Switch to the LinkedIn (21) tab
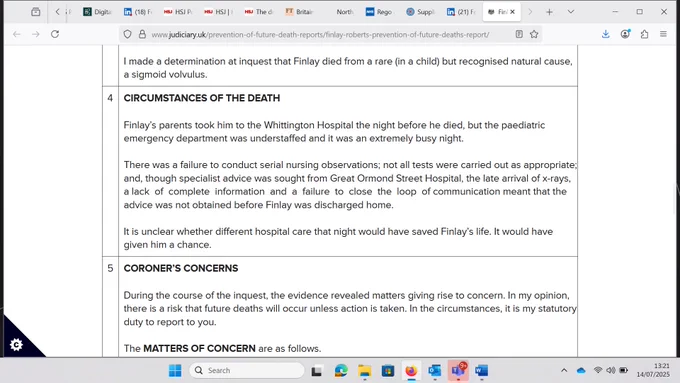Viewport: 680px width, 383px height. point(461,12)
